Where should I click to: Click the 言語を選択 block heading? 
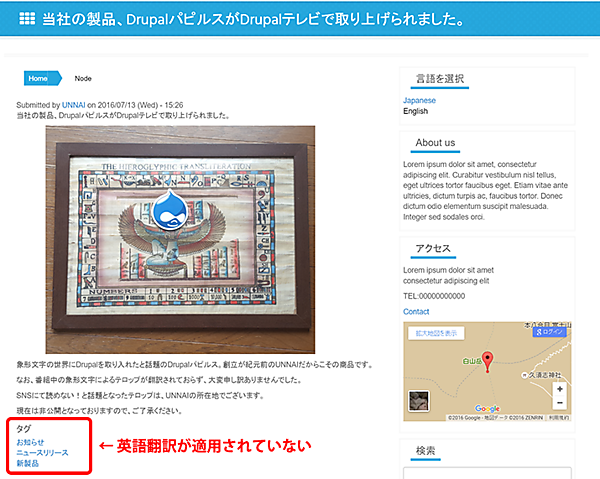[x=440, y=79]
